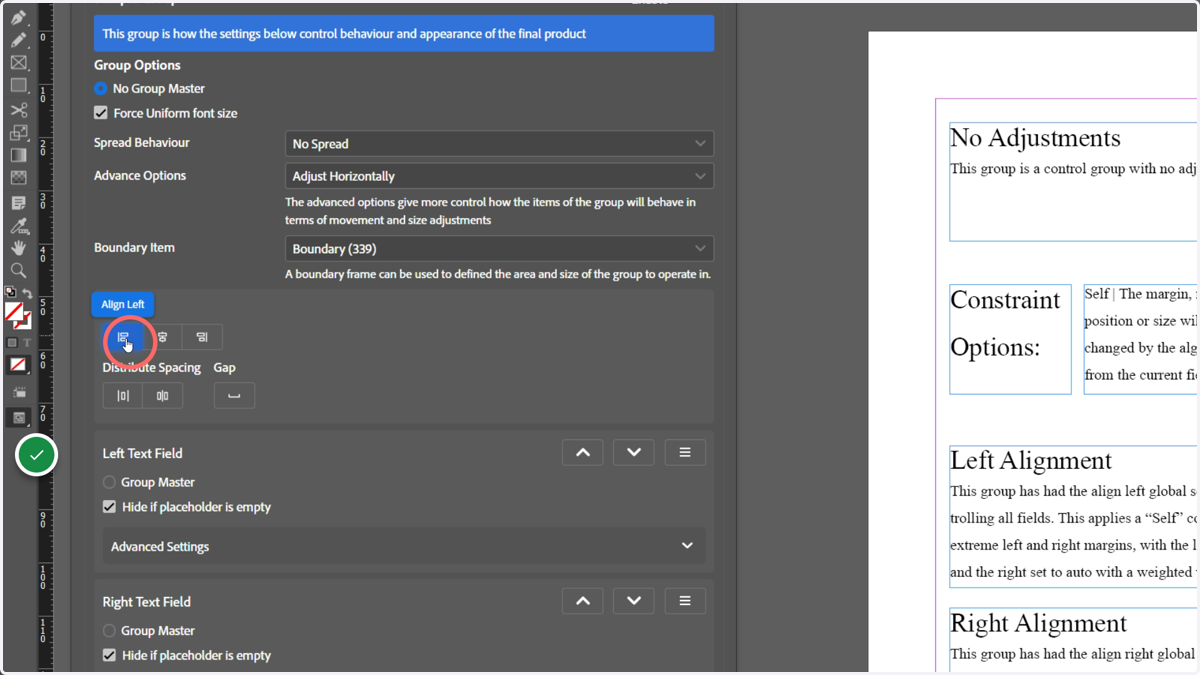Click the Left Alignment heading in document
The height and width of the screenshot is (675, 1200).
tap(1031, 461)
